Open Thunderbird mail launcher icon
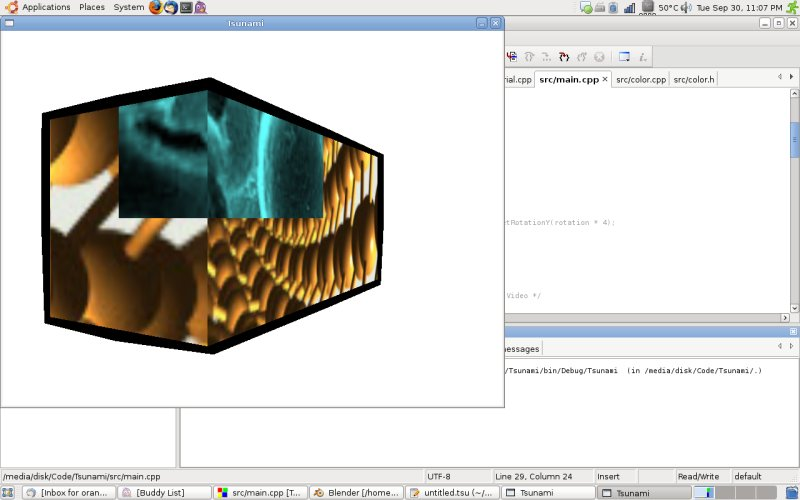800x500 pixels. (x=171, y=7)
